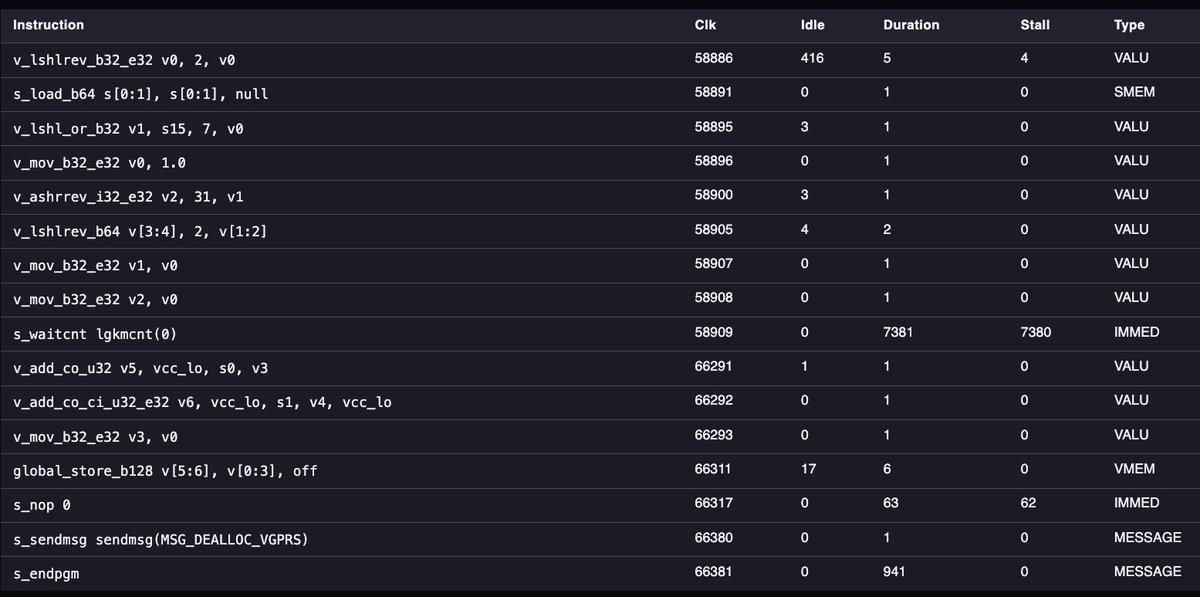Click the Duration column header
This screenshot has width=1200, height=597.
click(x=911, y=25)
